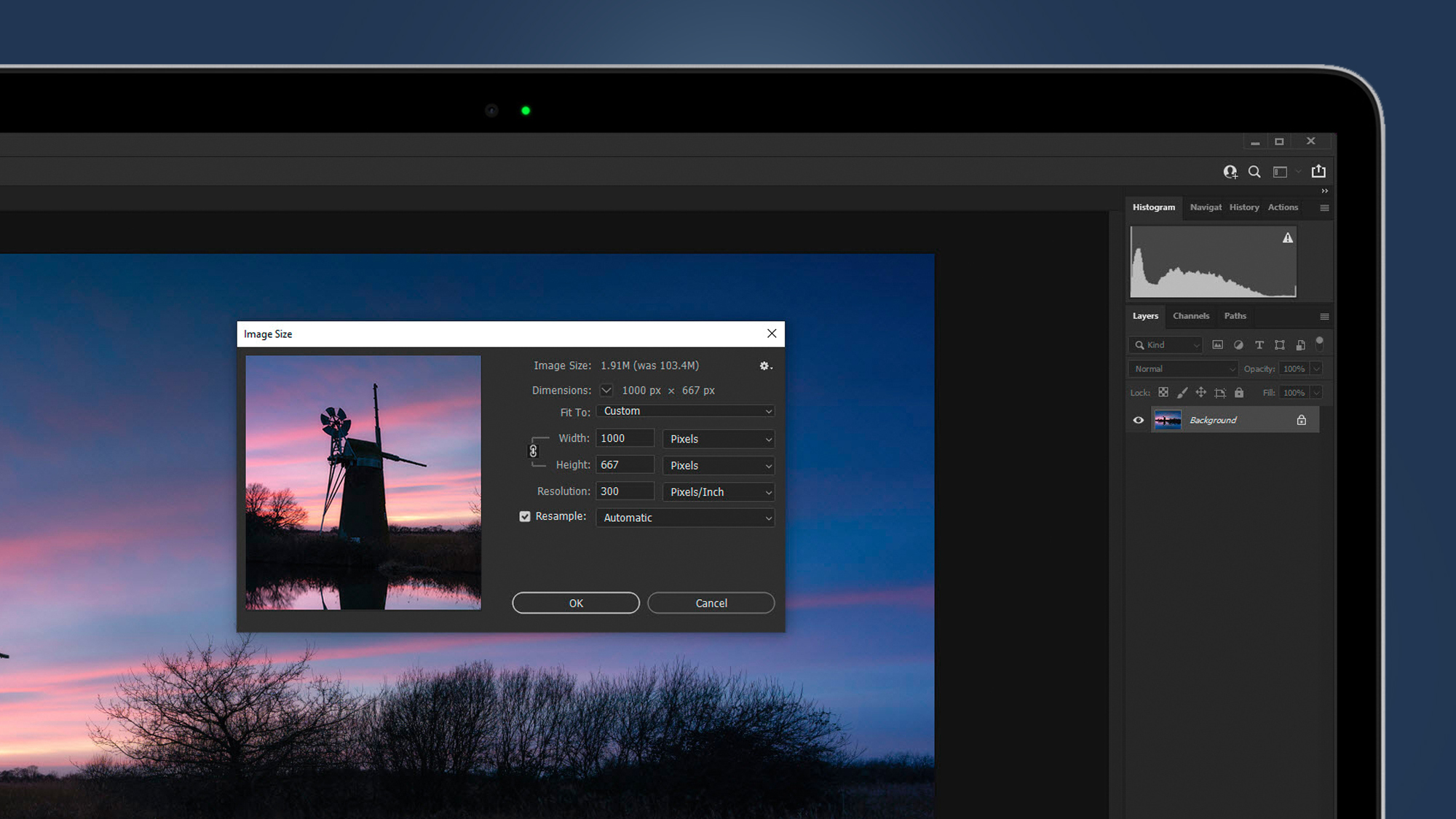The width and height of the screenshot is (1456, 819).
Task: Enable constrain proportions link icon
Action: pos(533,451)
